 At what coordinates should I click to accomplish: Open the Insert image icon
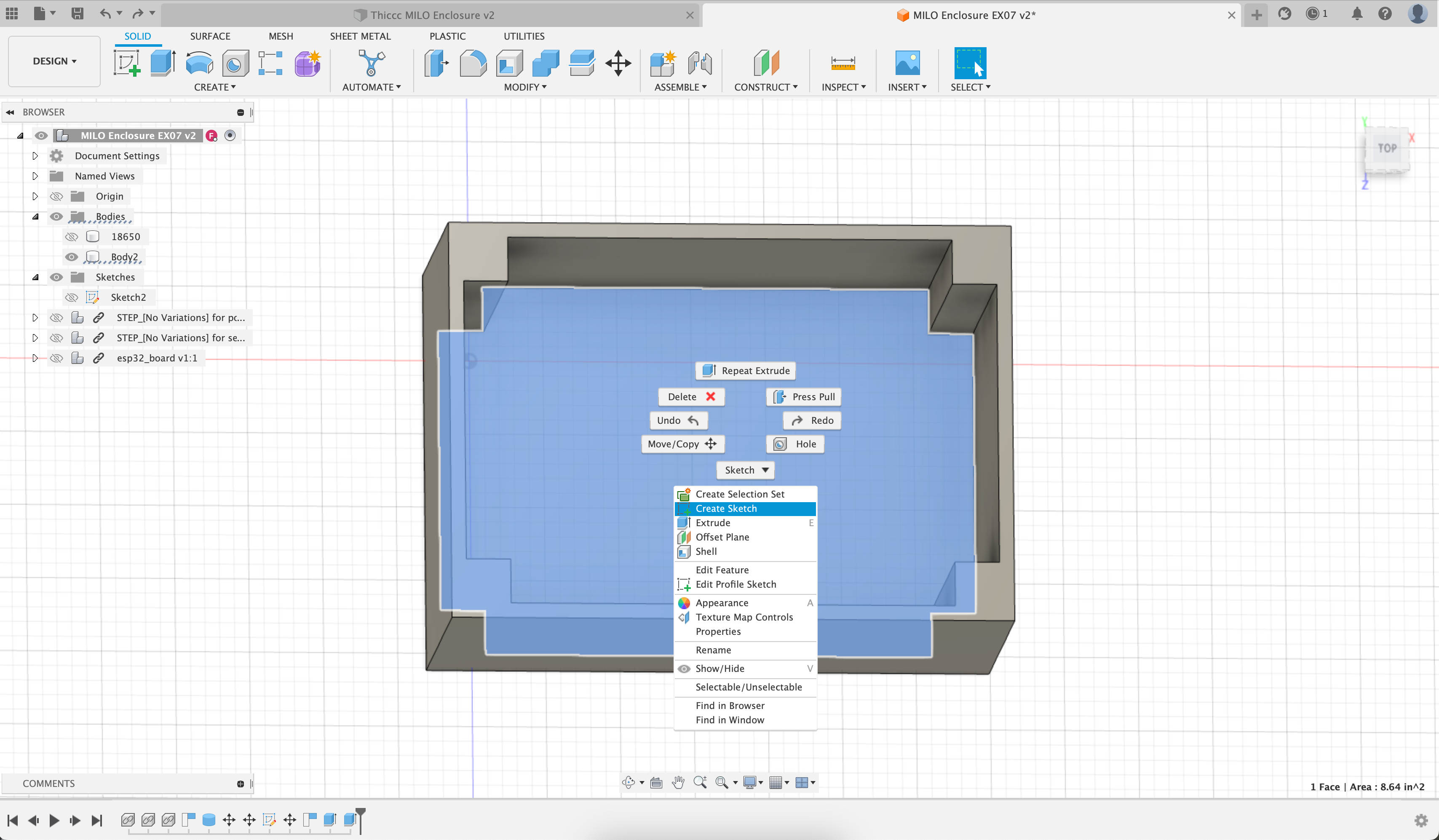(x=907, y=63)
